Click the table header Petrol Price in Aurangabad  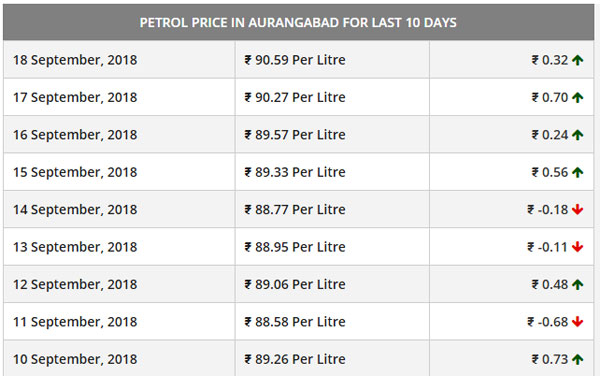[x=298, y=23]
